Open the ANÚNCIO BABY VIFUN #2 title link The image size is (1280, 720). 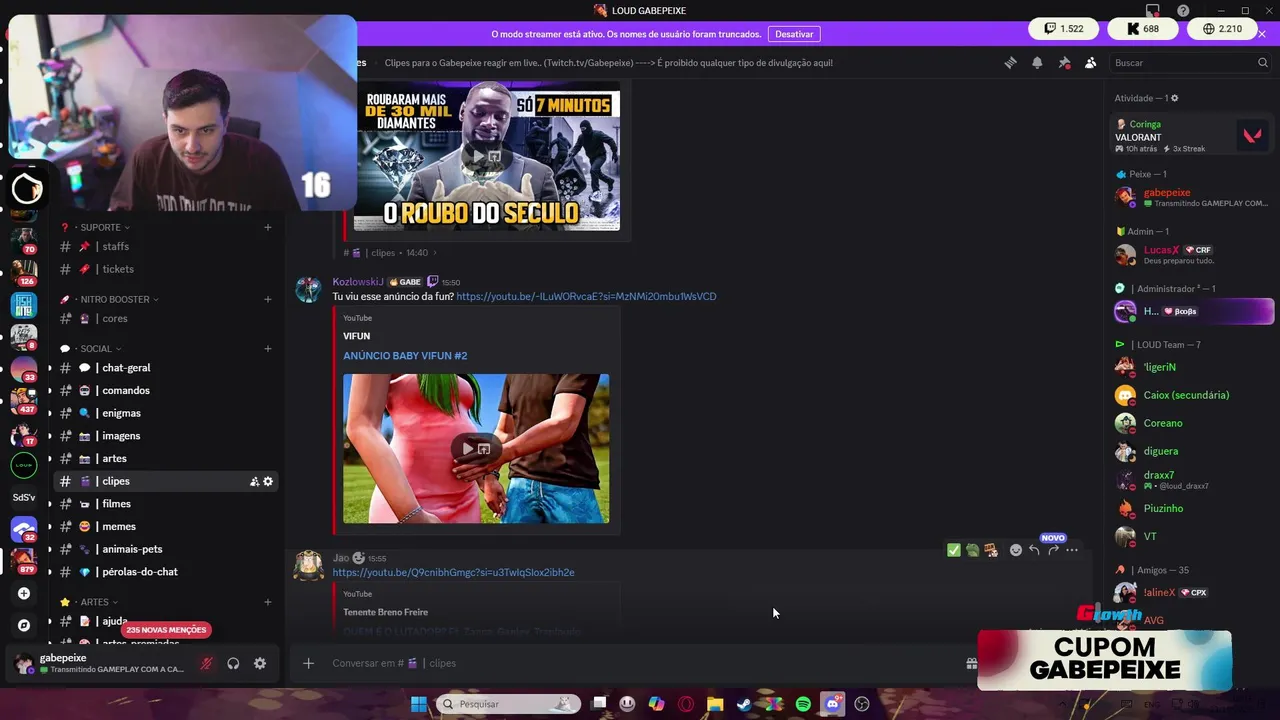click(405, 356)
